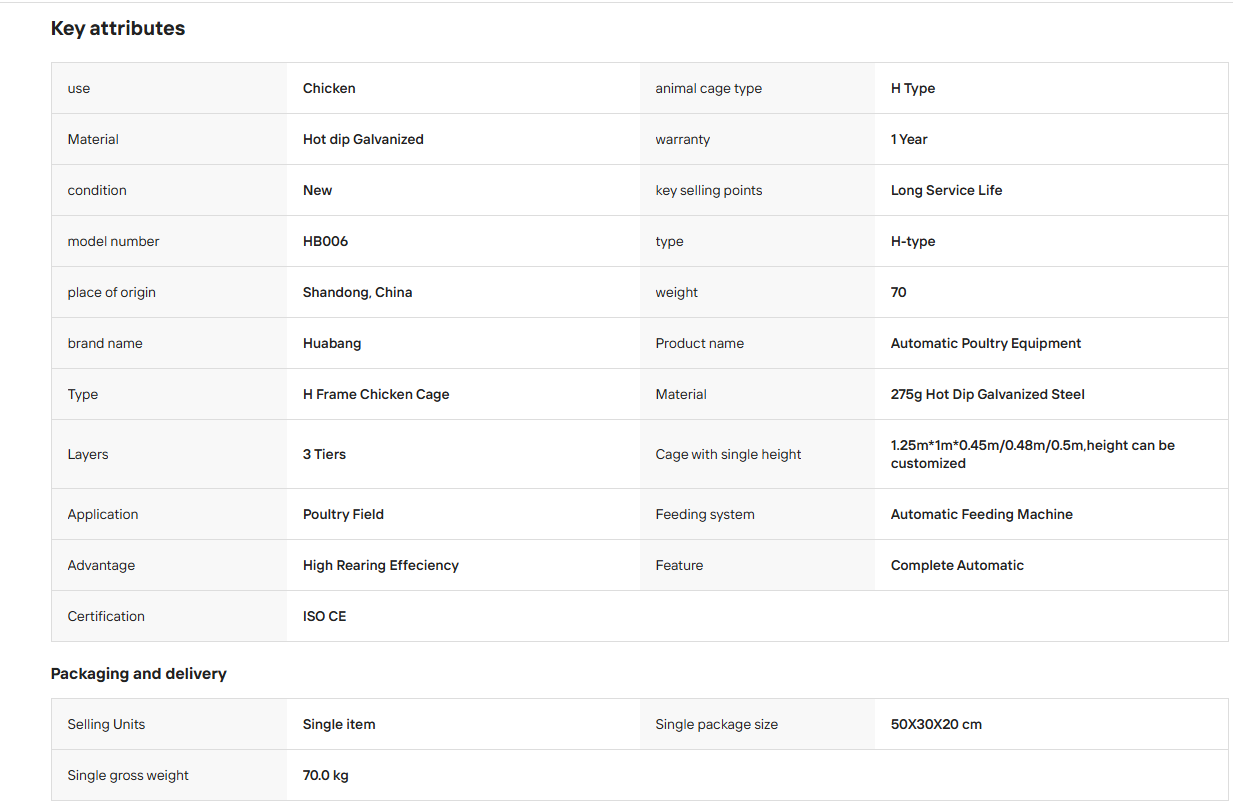Select the 'Hot dip Galvanized' material value

363,139
